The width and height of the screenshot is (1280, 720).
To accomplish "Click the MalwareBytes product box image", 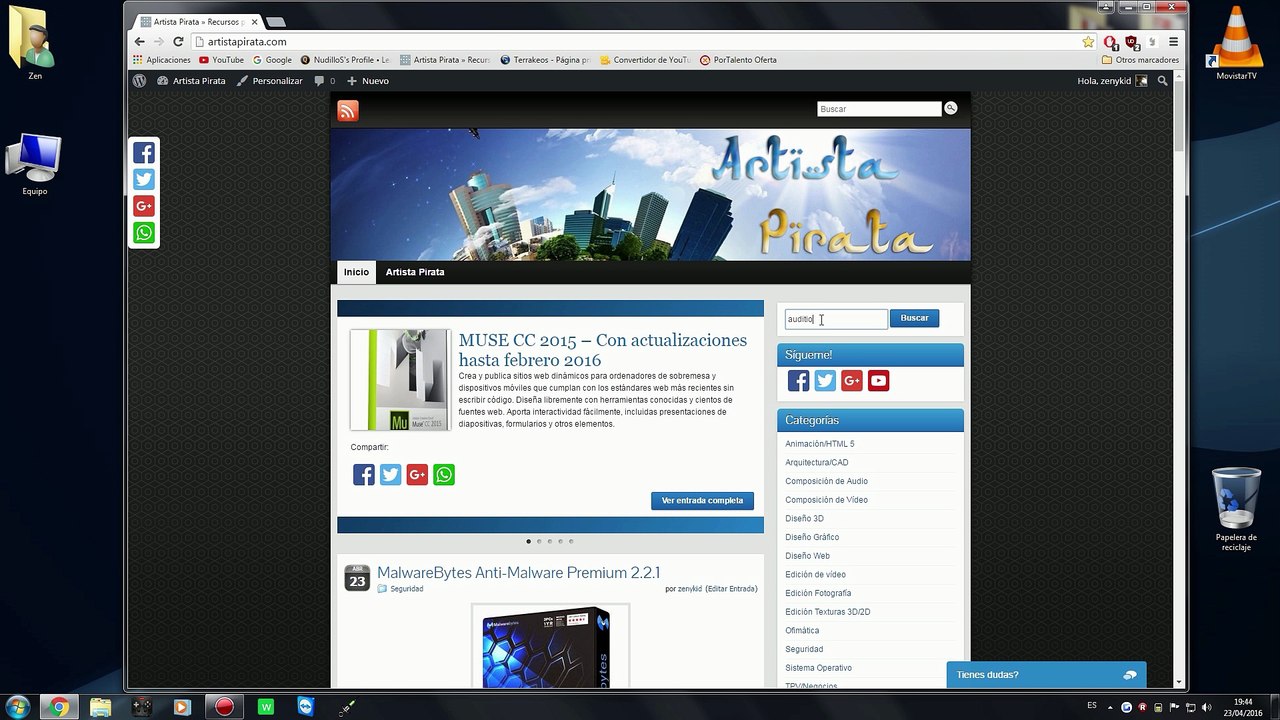I will tap(550, 647).
